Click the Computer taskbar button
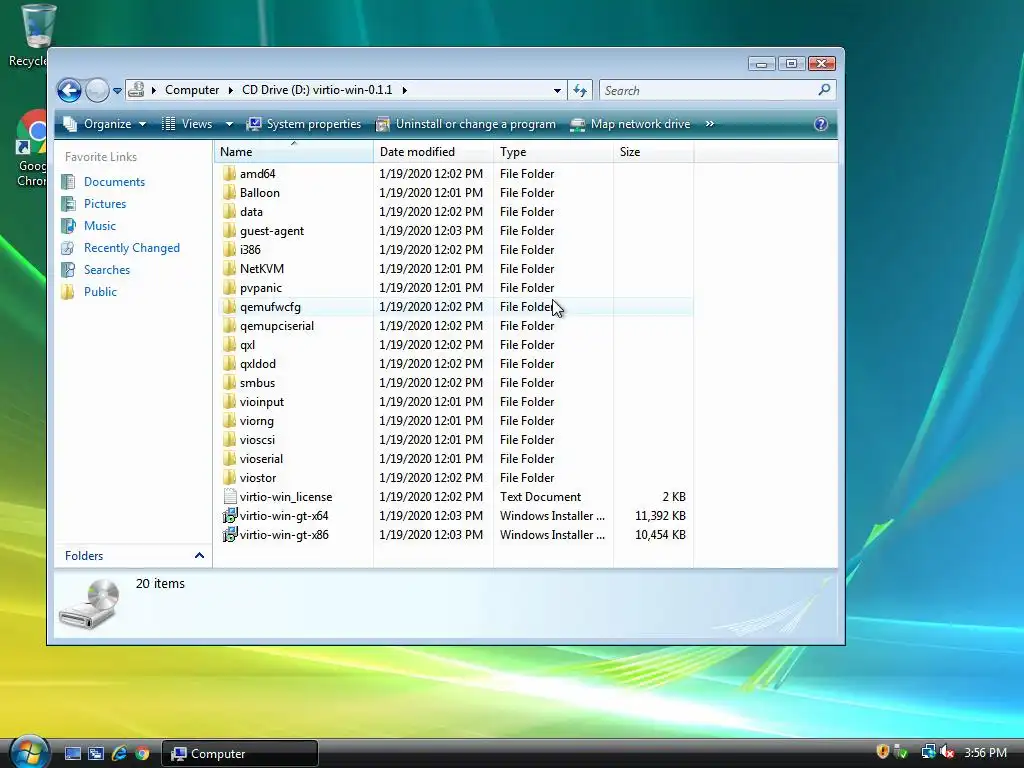Screen dimensions: 1024x768 tap(240, 754)
